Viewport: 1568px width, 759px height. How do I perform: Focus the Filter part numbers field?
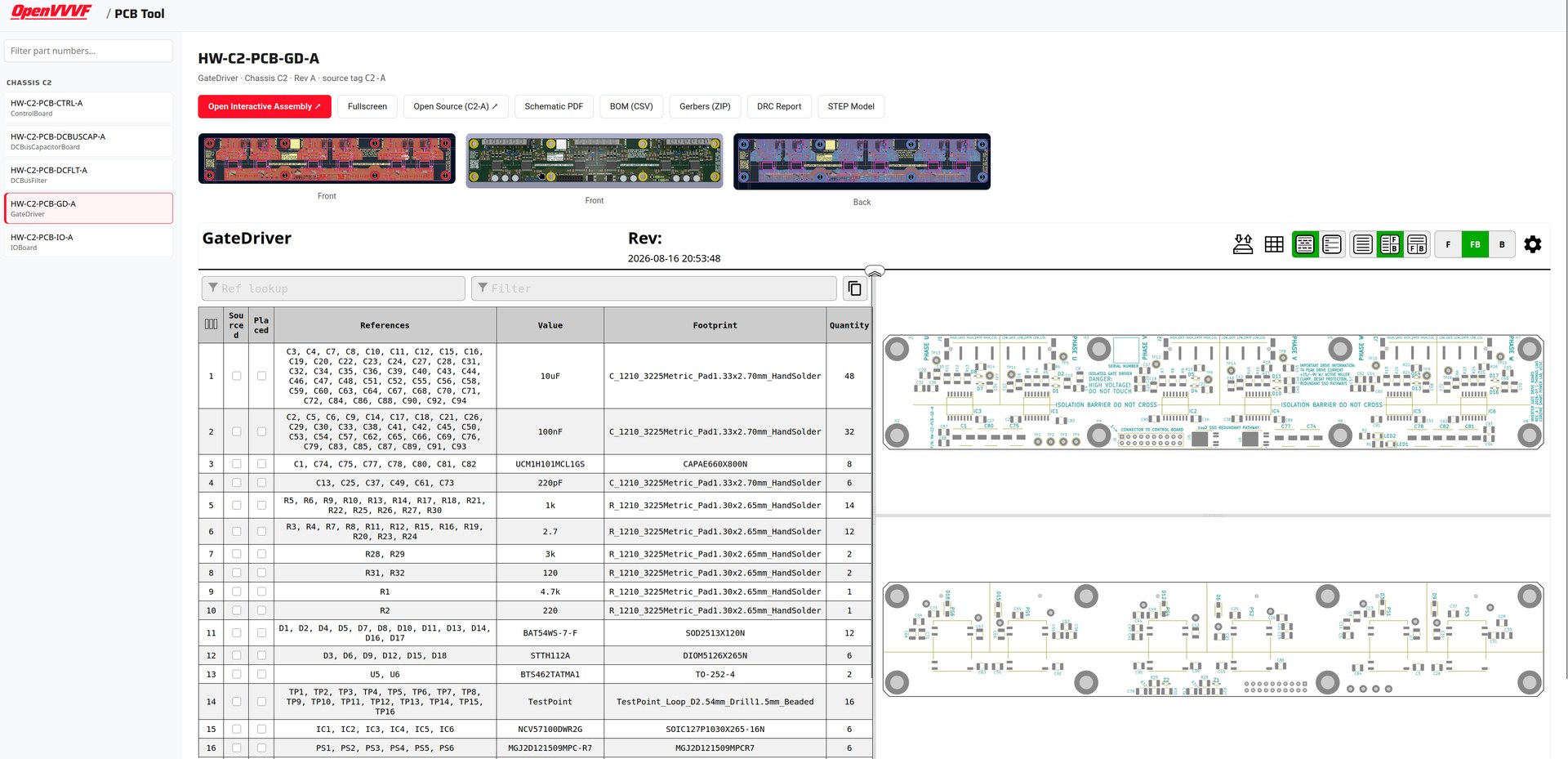pyautogui.click(x=88, y=51)
